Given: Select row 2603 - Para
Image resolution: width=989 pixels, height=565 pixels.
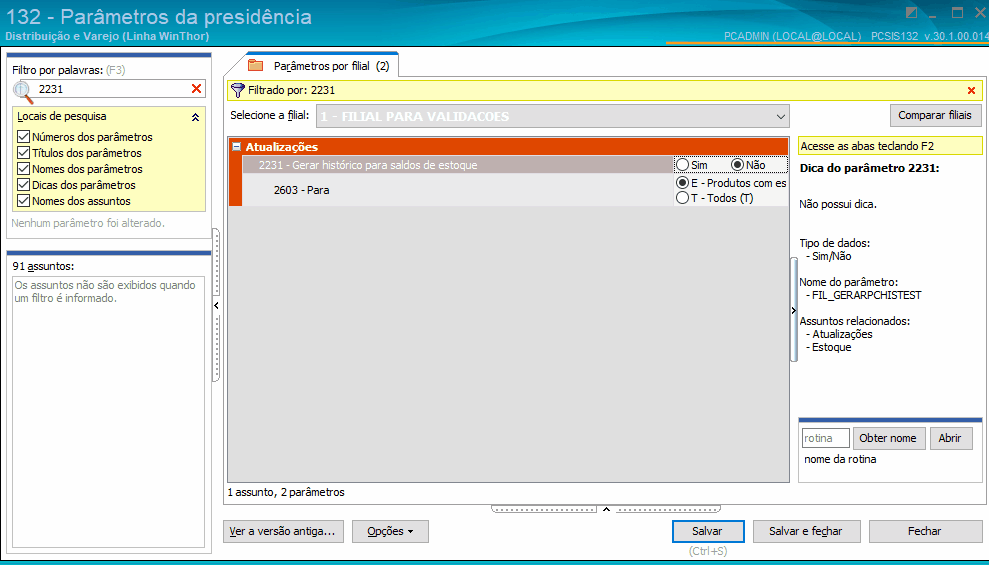Looking at the screenshot, I should click(x=459, y=190).
